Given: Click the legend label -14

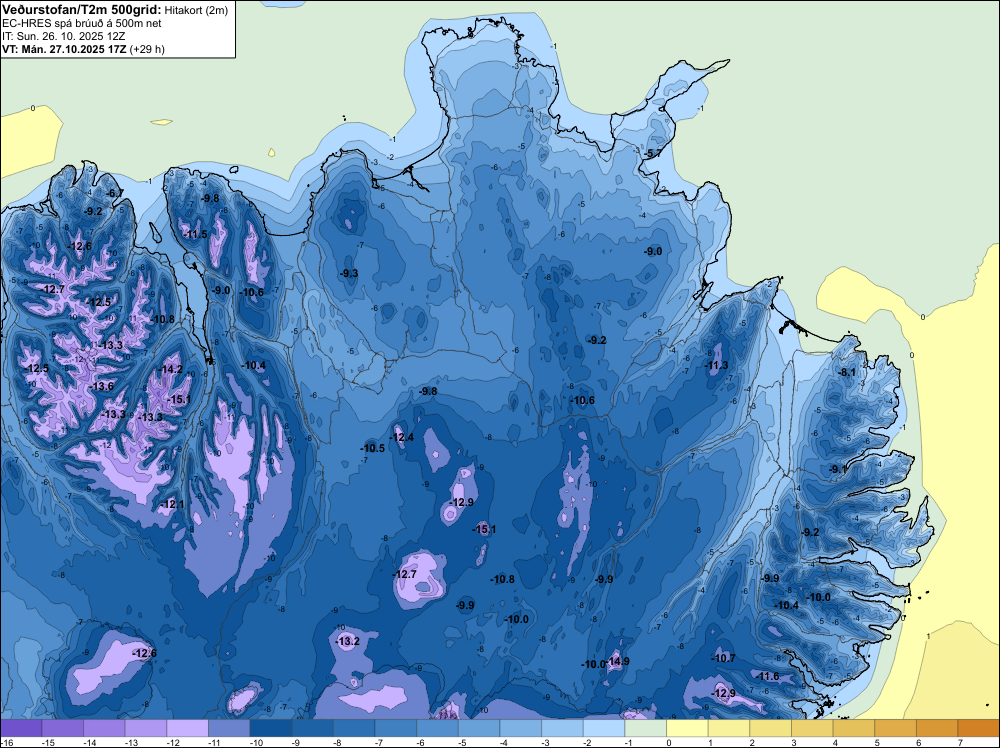Looking at the screenshot, I should (89, 743).
